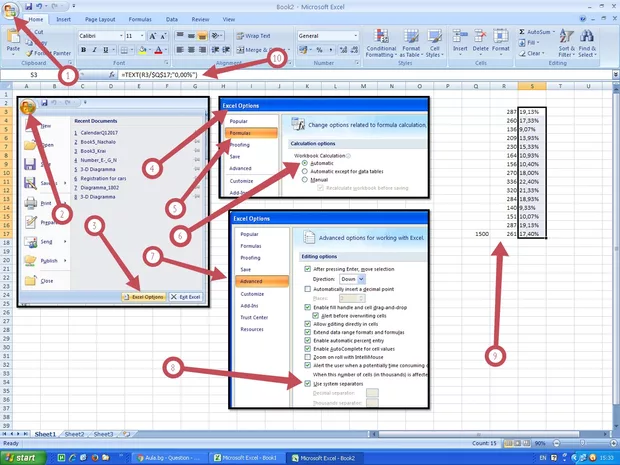Open Microsoft Office Excel Help icon
The image size is (620, 465).
(x=582, y=19)
